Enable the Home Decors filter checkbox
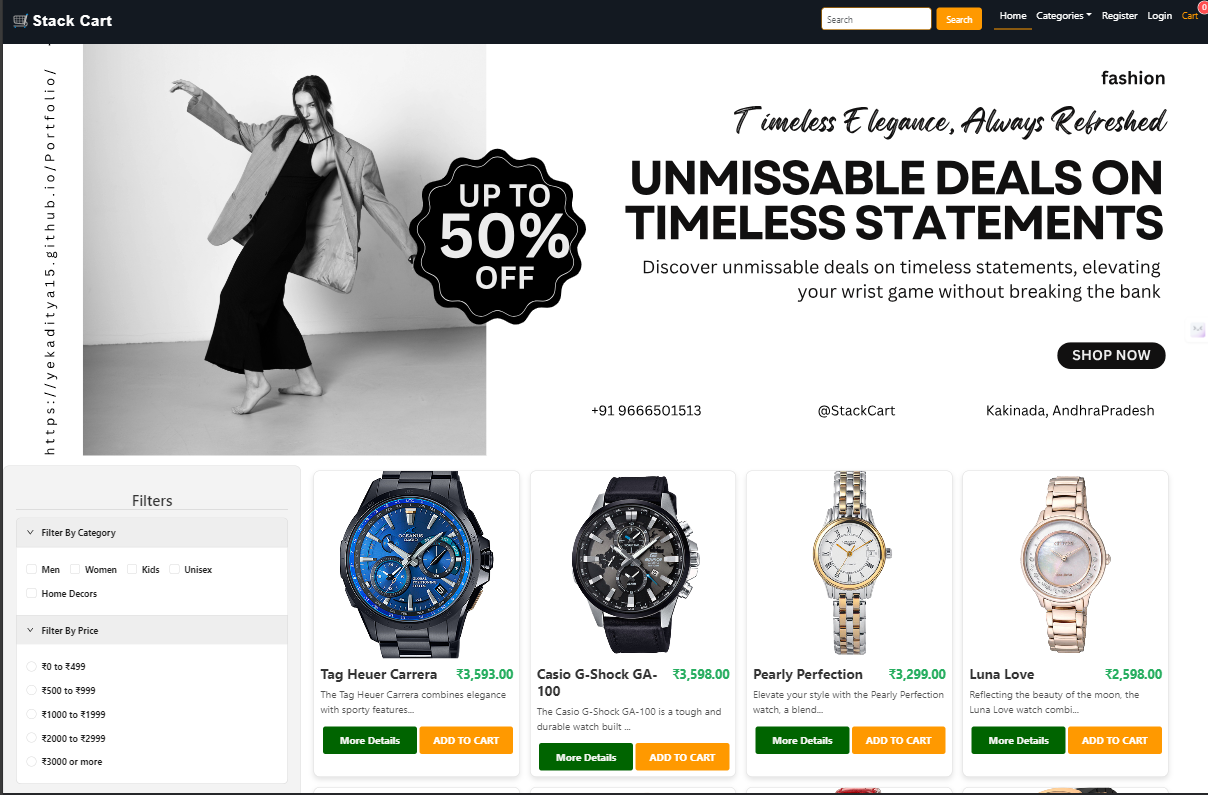The width and height of the screenshot is (1208, 795). (31, 594)
